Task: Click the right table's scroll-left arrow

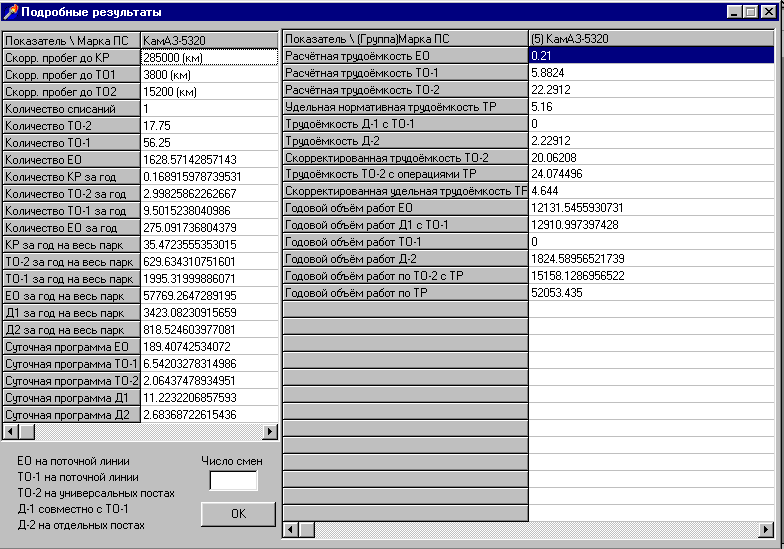Action: click(x=290, y=530)
